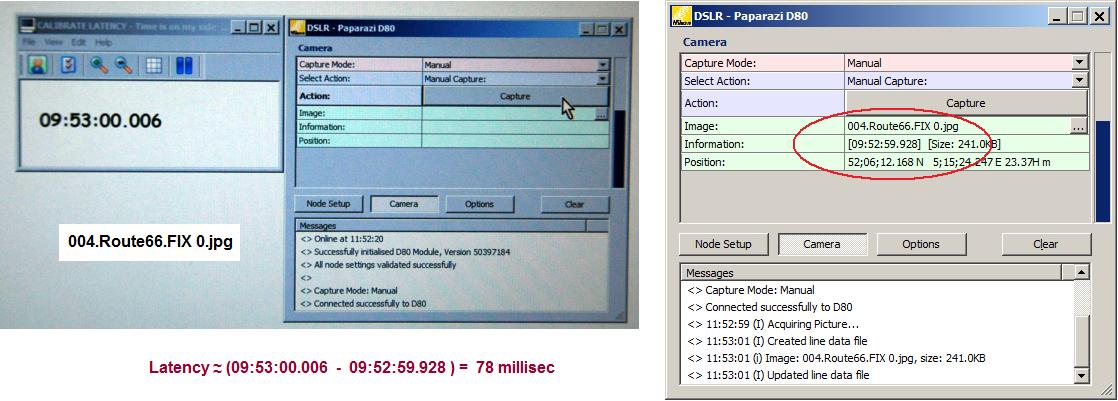This screenshot has height=401, width=1118.
Task: Select Camera button in photographed DSLR window
Action: (x=404, y=204)
